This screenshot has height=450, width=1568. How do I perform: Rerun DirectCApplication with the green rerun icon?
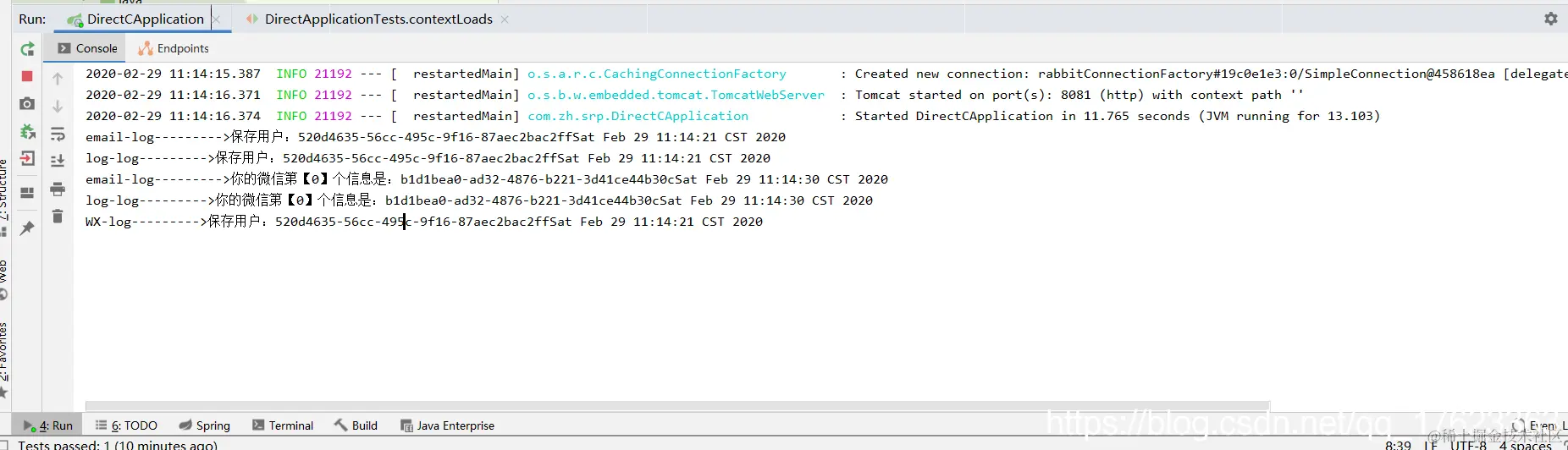27,49
